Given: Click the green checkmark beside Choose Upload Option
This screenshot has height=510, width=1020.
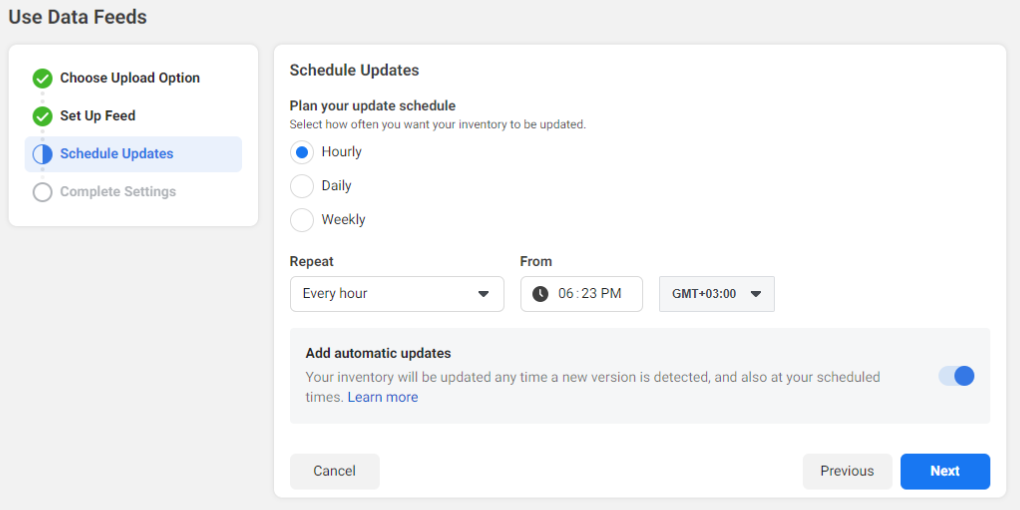Looking at the screenshot, I should click(x=42, y=78).
